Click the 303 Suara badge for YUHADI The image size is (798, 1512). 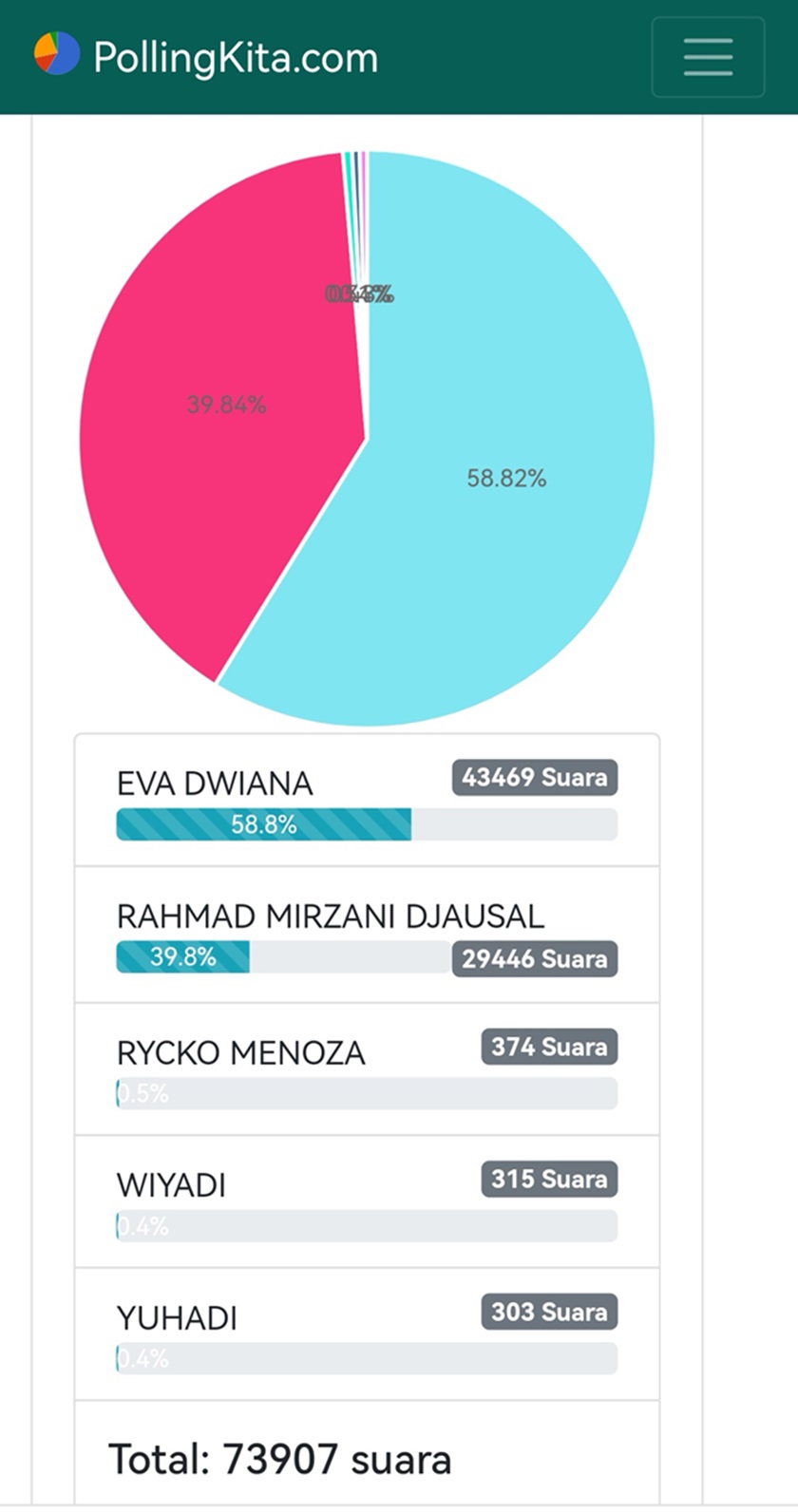pos(548,1313)
